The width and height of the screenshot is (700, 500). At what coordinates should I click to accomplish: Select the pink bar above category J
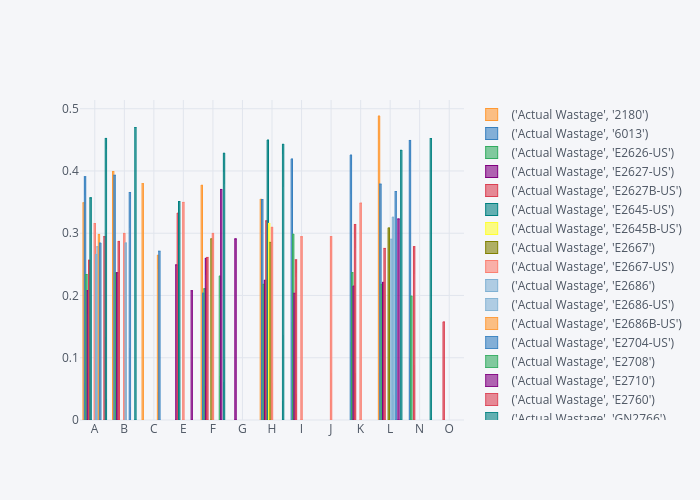331,328
